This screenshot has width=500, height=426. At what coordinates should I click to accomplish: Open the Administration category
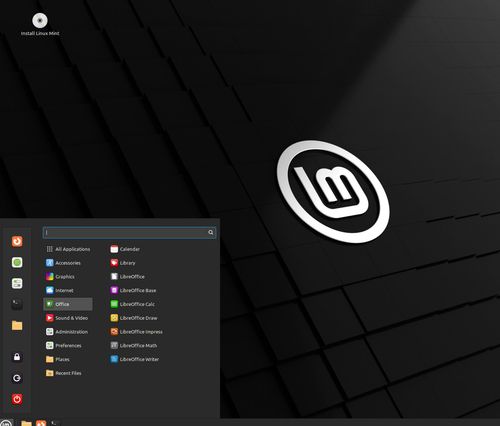[68, 332]
